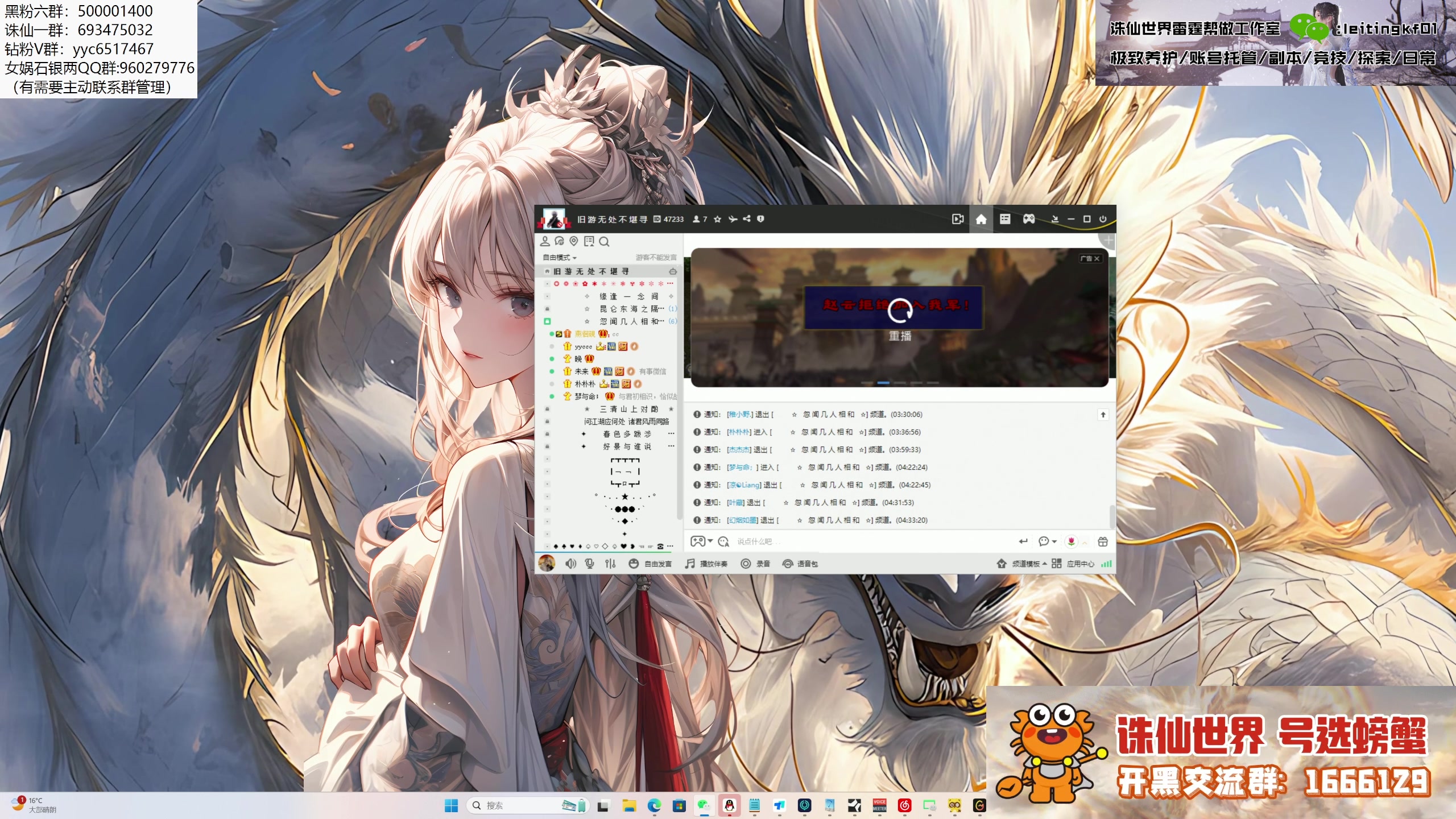Screen dimensions: 1456x819
Task: Click the online user count 7
Action: (x=700, y=219)
